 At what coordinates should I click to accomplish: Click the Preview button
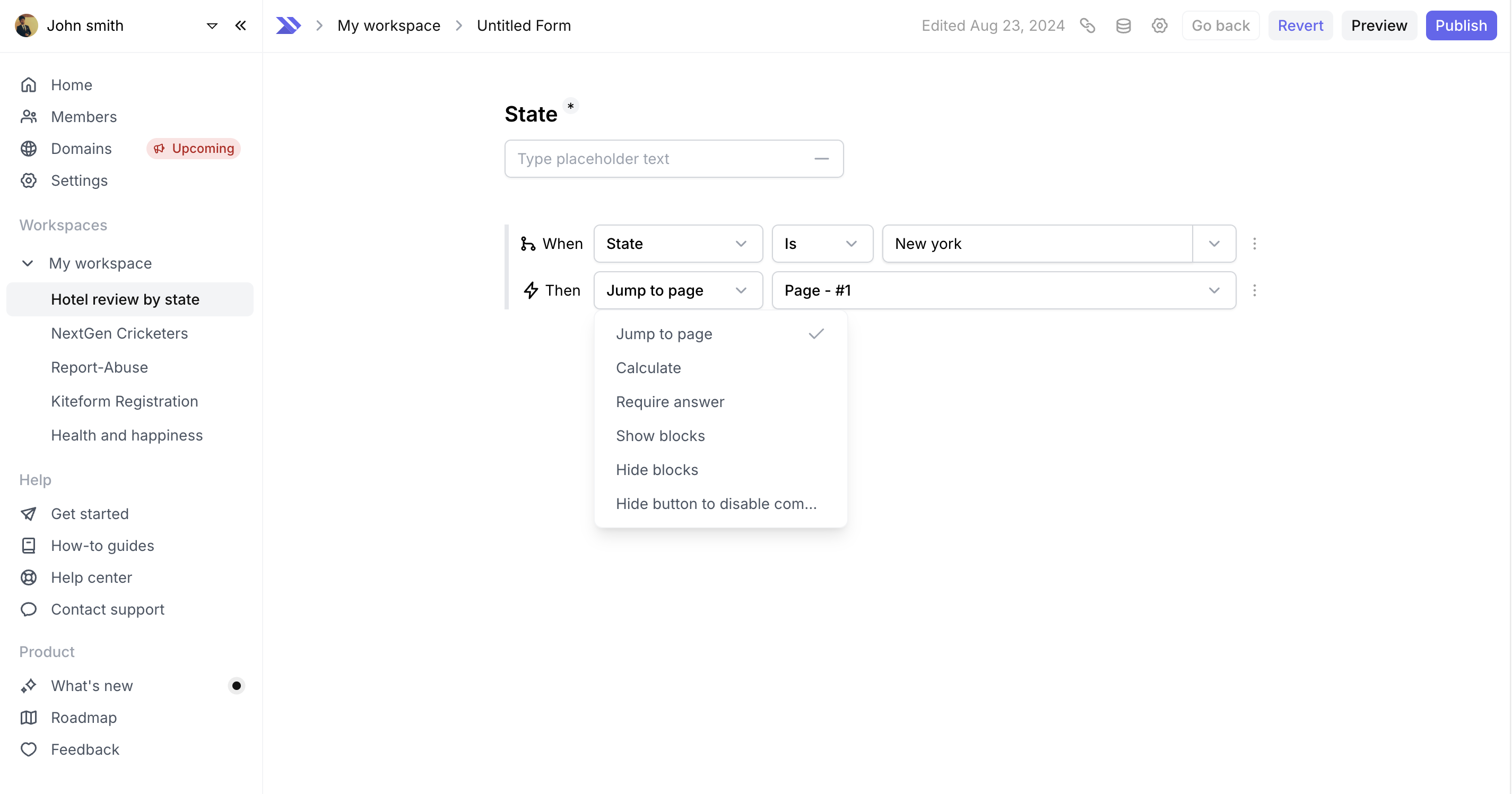[1379, 26]
